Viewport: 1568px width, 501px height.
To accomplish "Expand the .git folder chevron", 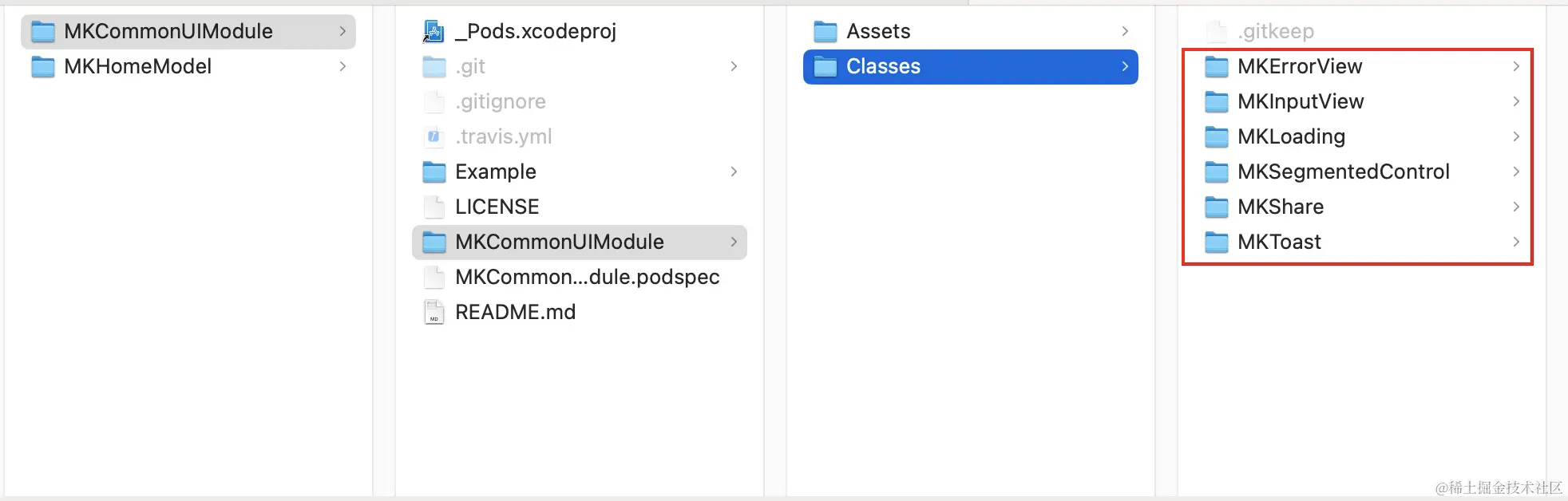I will pos(733,66).
